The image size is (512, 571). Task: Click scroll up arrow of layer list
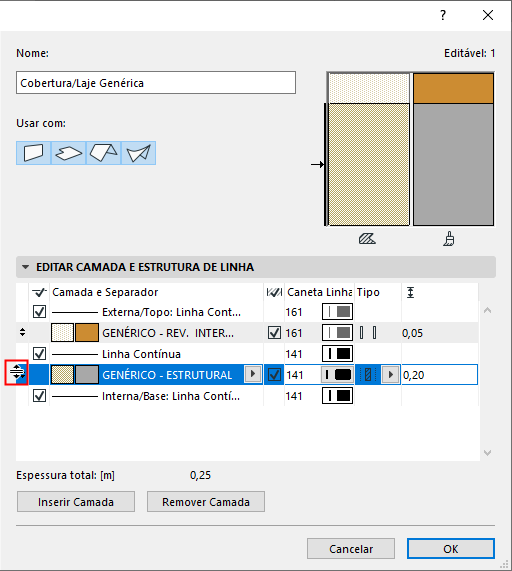point(488,311)
